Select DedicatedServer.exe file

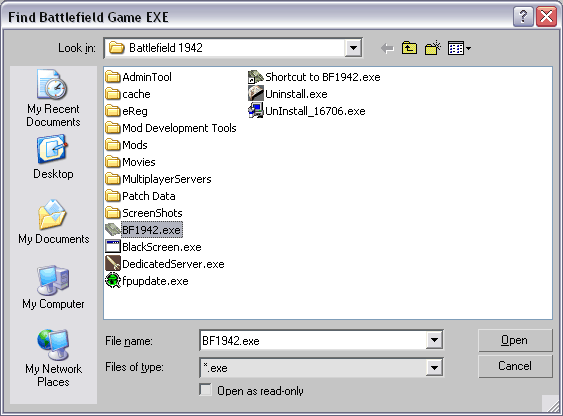click(x=165, y=264)
